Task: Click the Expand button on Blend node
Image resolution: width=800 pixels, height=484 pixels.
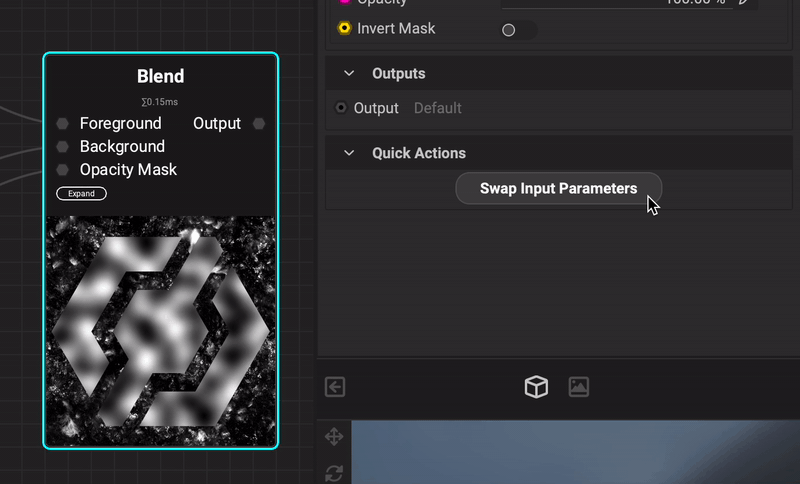Action: pyautogui.click(x=81, y=194)
